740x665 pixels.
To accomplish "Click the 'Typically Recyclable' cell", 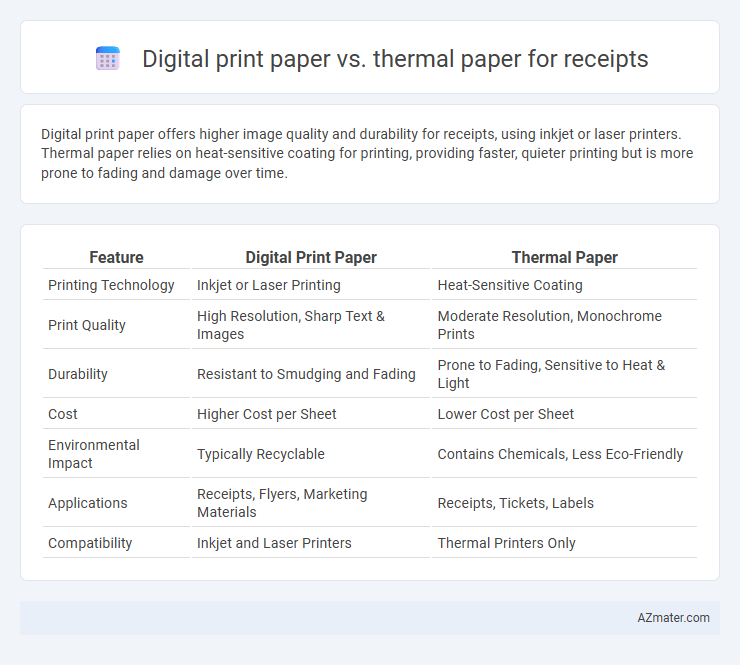I will tap(261, 454).
